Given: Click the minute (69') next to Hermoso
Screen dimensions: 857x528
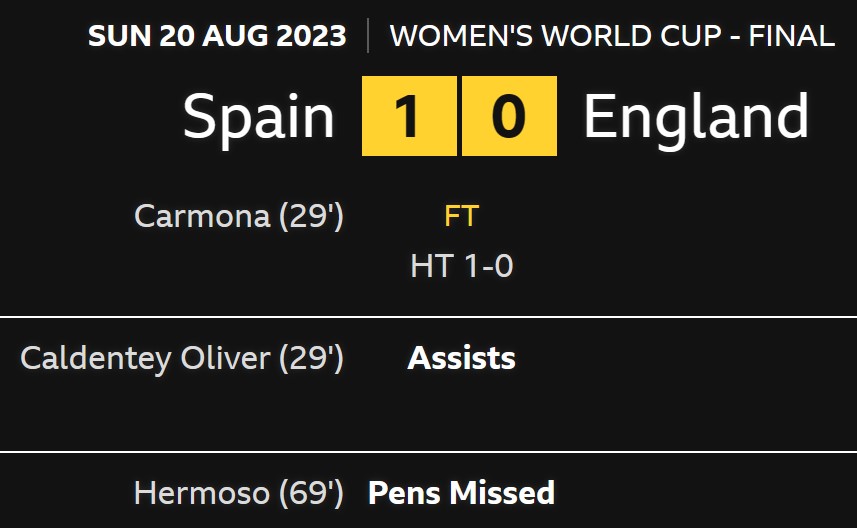Looking at the screenshot, I should pyautogui.click(x=312, y=493).
